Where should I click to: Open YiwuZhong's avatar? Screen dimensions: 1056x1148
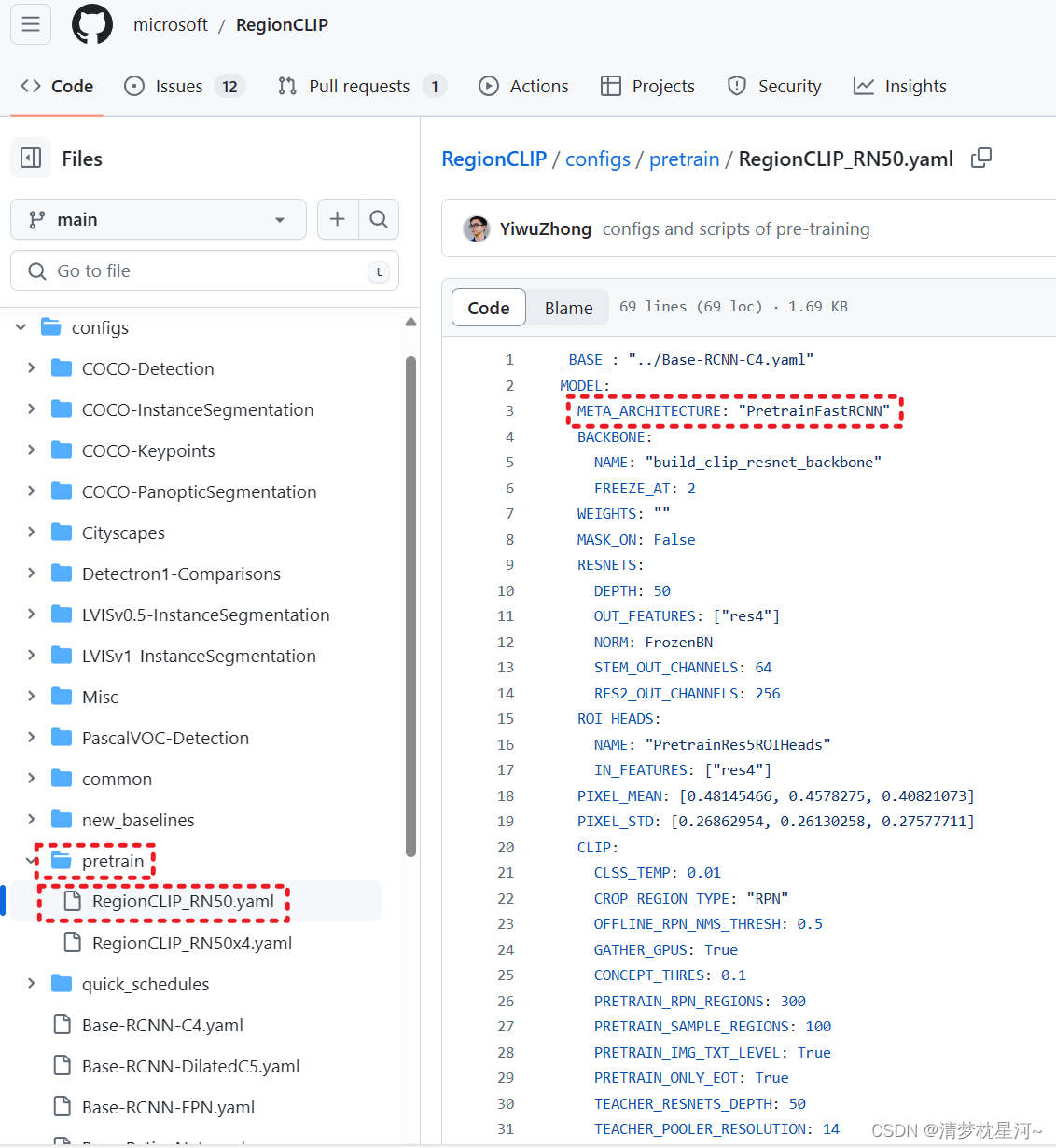(477, 228)
